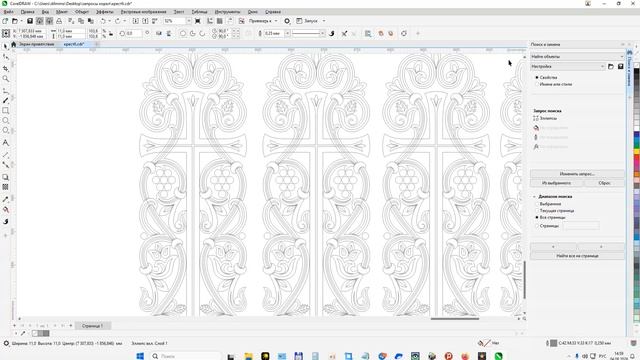Viewport: 640px width, 360px height.
Task: Select the Parallel Dimension tool
Action: click(5, 155)
